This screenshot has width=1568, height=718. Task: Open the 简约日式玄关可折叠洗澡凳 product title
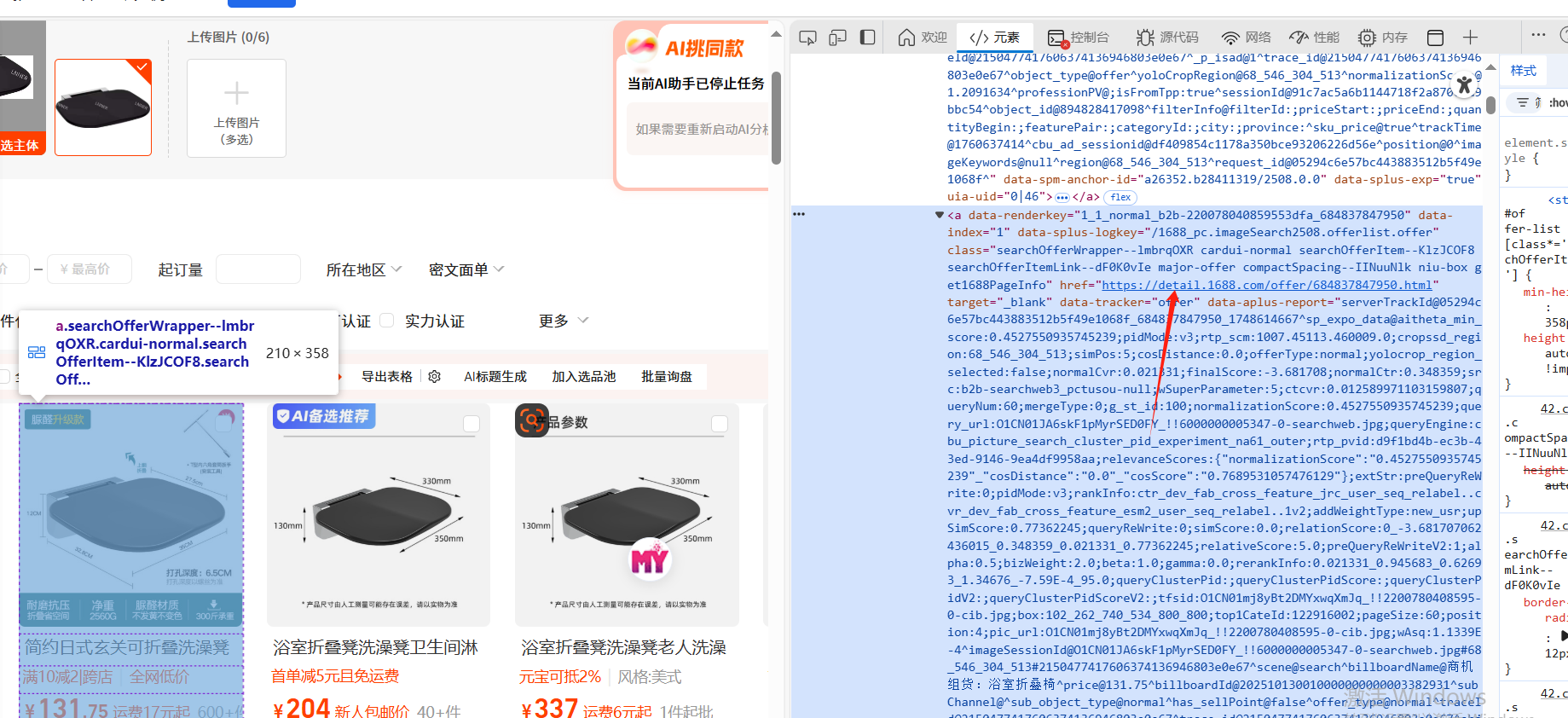[x=127, y=647]
